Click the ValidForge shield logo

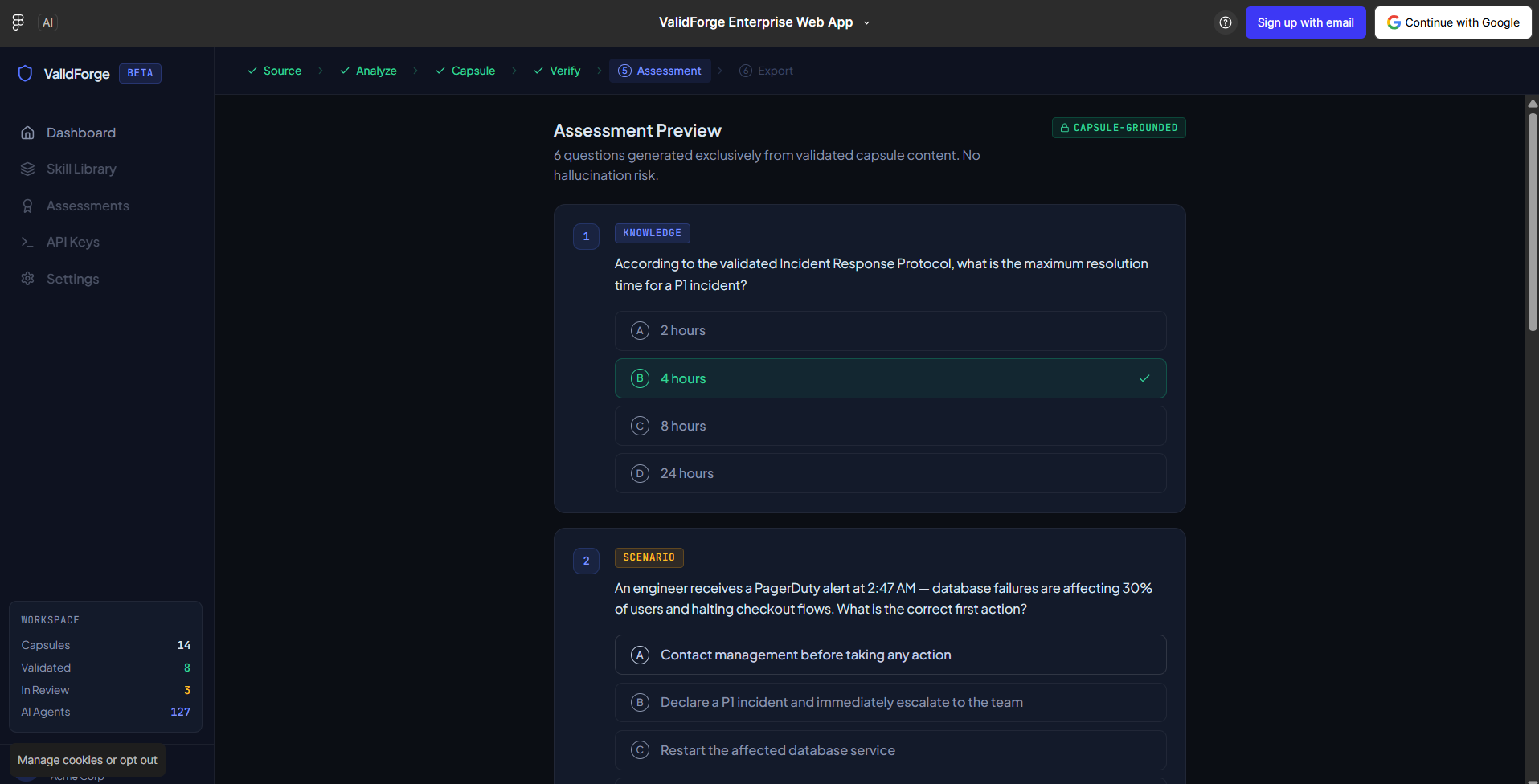[25, 74]
